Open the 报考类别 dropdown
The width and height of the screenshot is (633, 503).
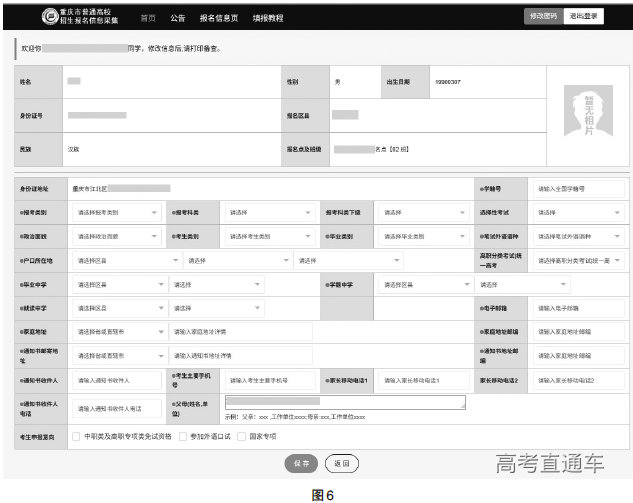tap(117, 212)
